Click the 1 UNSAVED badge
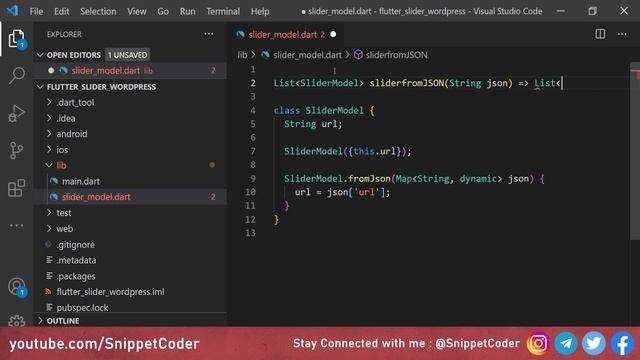 pos(127,55)
